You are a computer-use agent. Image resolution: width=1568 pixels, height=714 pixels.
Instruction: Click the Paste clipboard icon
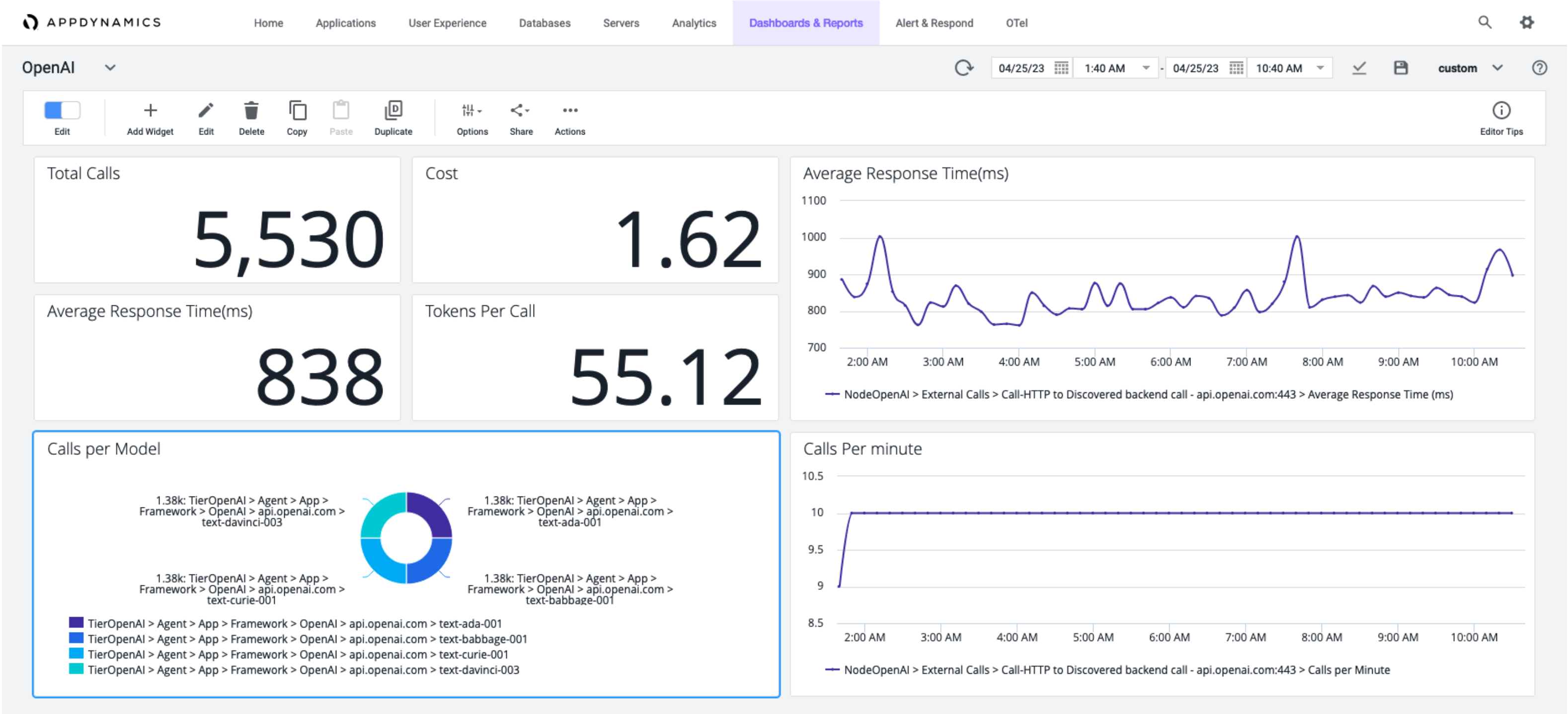pos(341,110)
